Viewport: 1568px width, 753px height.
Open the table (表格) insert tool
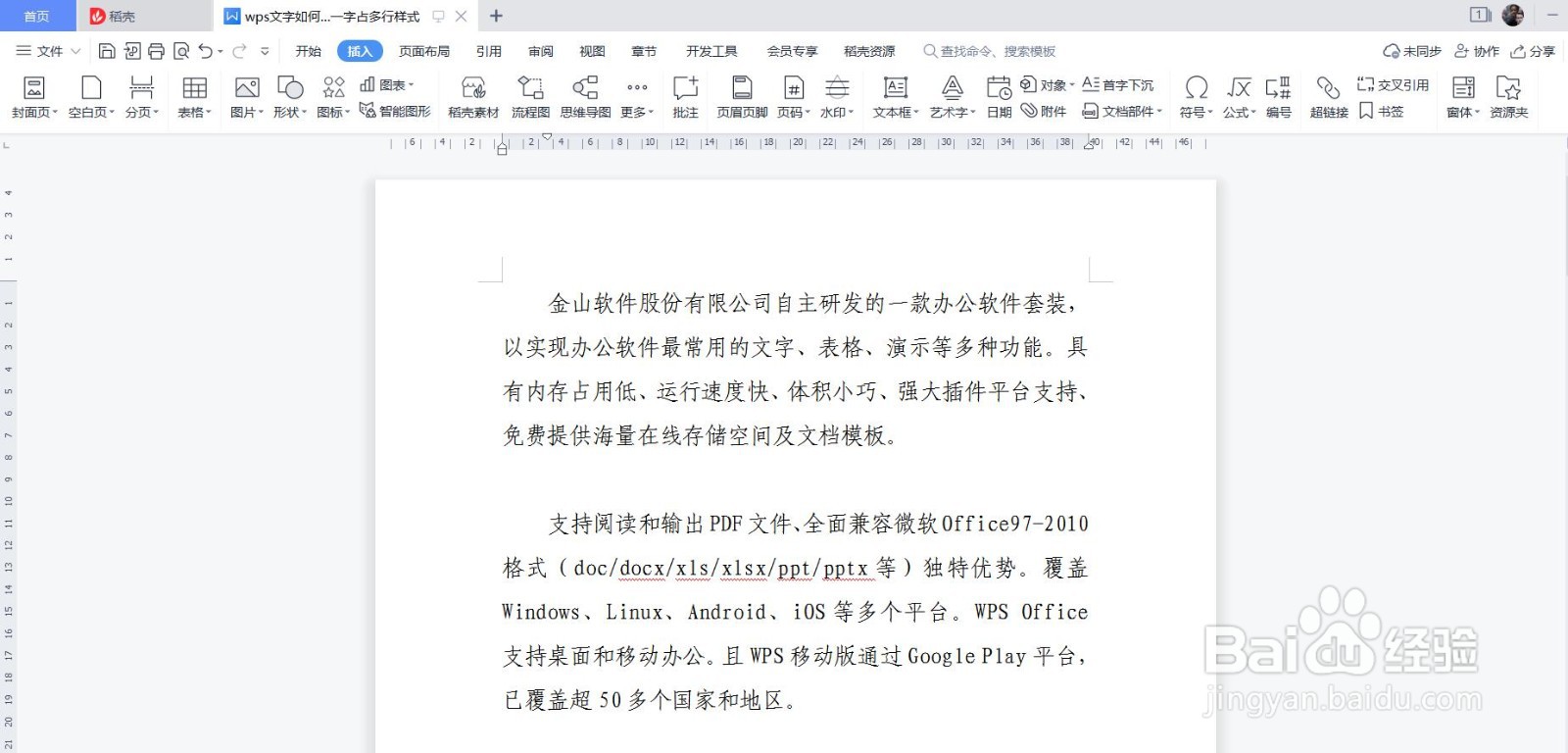click(194, 98)
